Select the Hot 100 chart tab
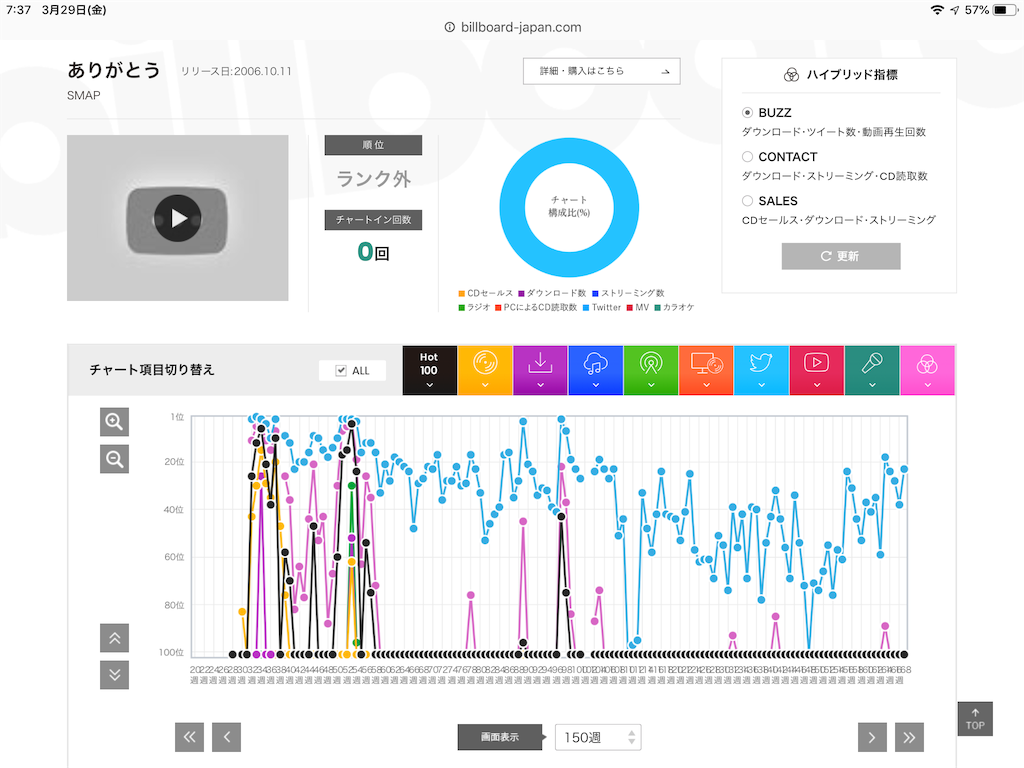Viewport: 1024px width, 768px height. point(429,370)
